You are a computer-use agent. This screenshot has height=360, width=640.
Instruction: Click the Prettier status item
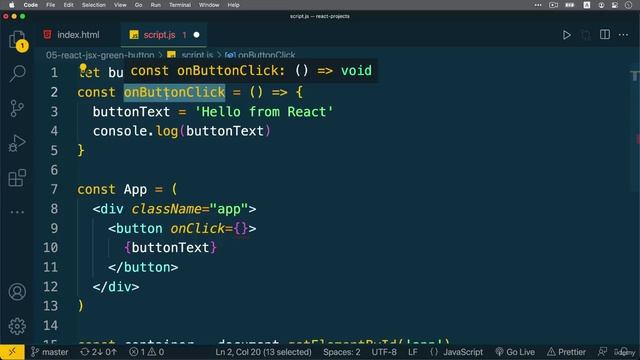coord(567,352)
